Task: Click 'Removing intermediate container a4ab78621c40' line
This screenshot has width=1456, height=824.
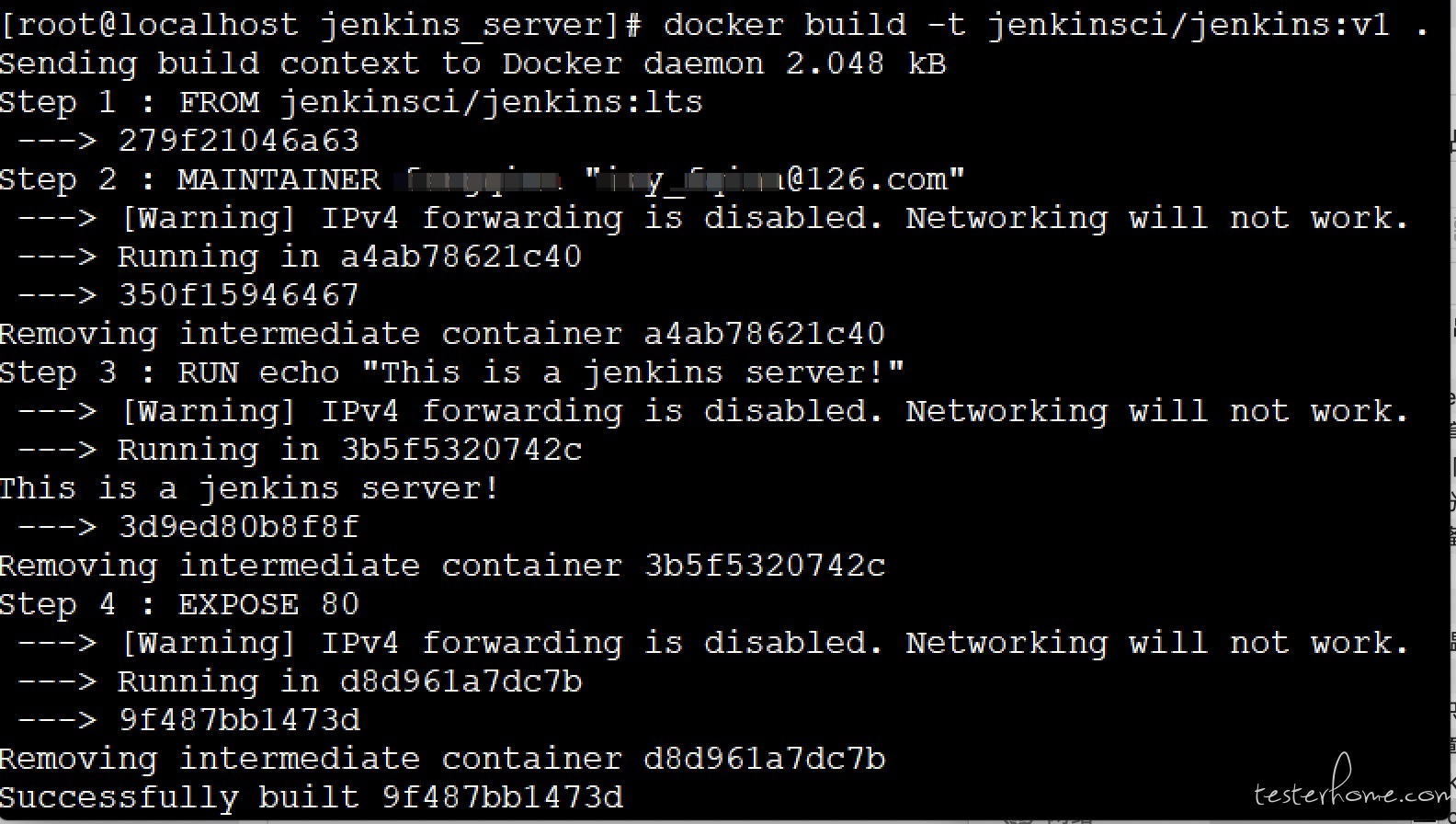Action: click(442, 334)
